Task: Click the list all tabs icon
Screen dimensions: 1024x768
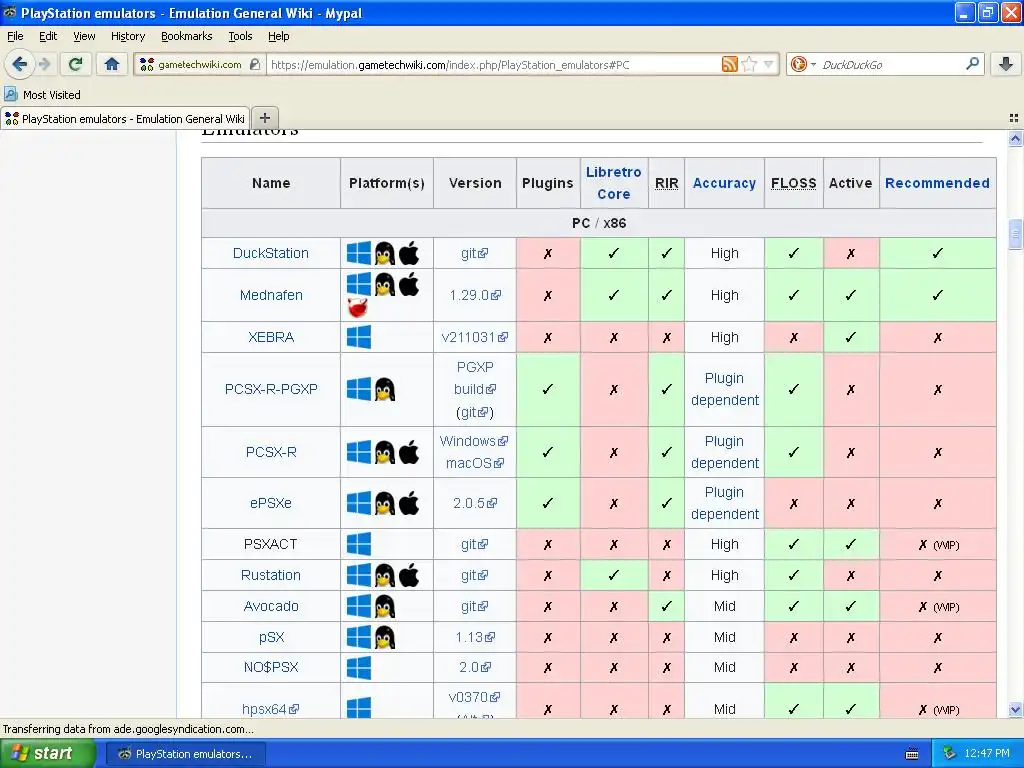Action: tap(1014, 118)
